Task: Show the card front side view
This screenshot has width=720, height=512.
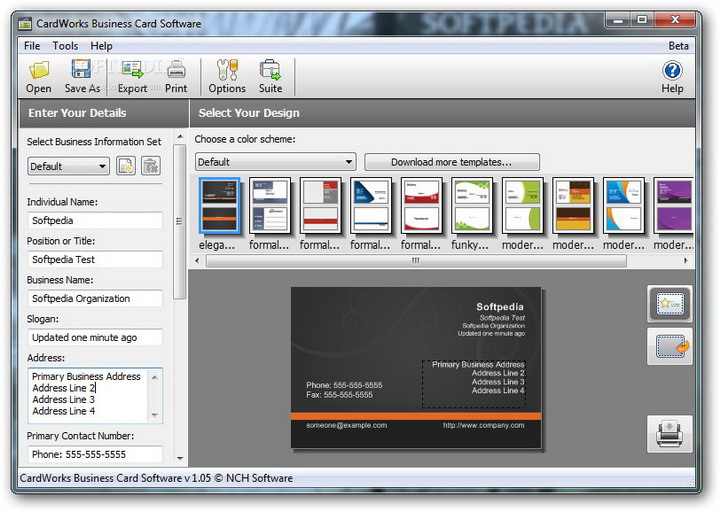Action: tap(668, 303)
